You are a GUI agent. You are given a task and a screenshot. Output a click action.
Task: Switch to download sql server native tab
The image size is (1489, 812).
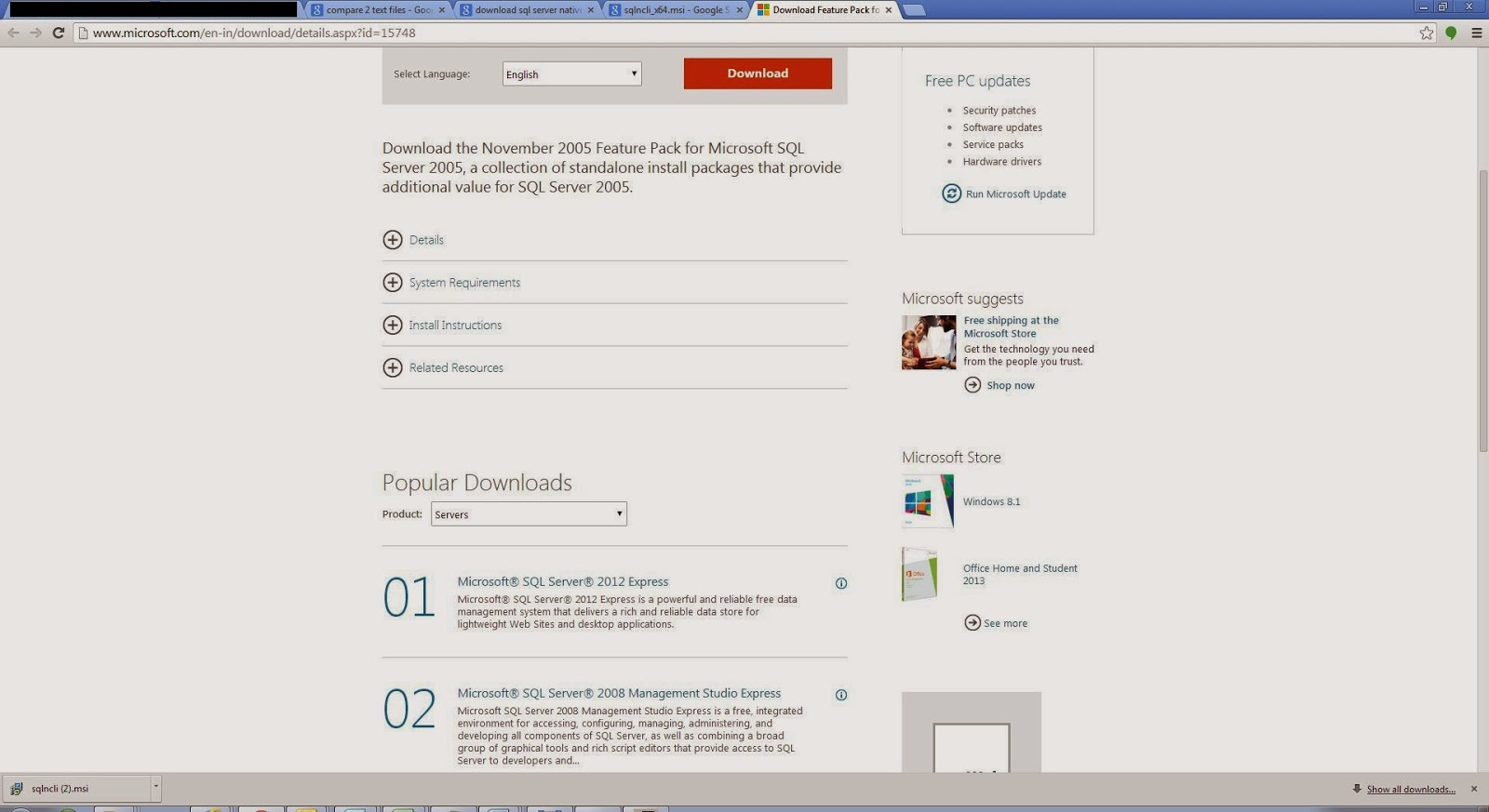click(527, 10)
